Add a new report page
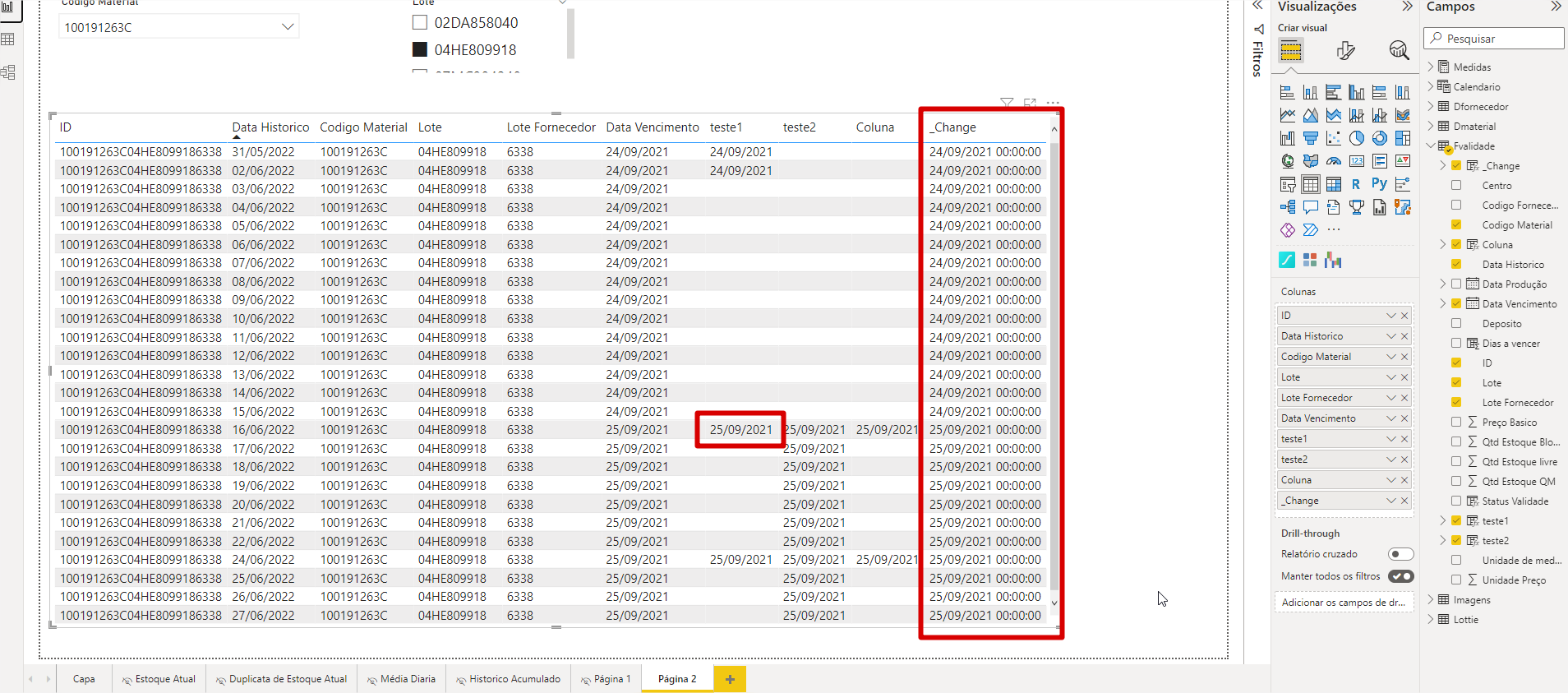1568x693 pixels. click(x=730, y=679)
